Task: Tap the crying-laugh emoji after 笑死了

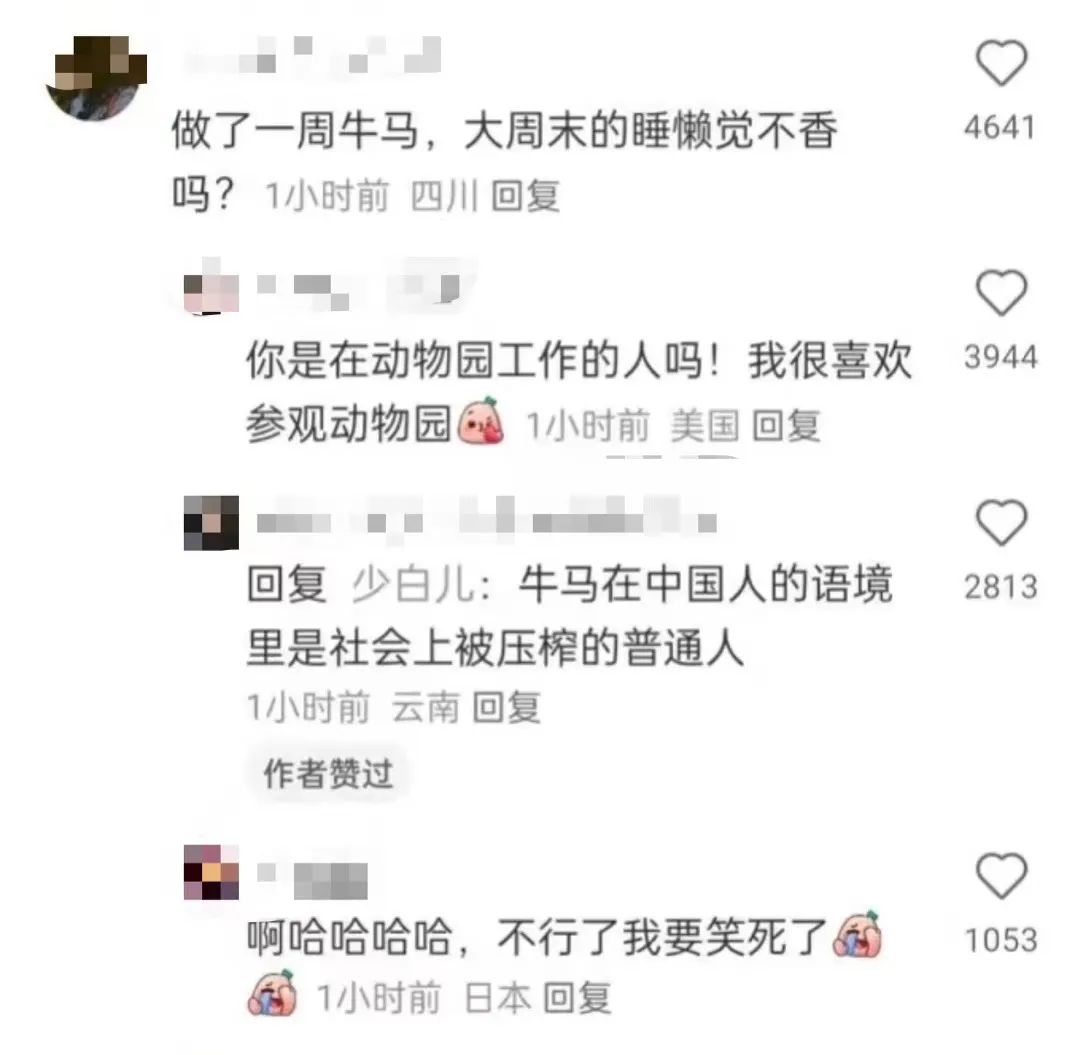Action: [x=857, y=934]
